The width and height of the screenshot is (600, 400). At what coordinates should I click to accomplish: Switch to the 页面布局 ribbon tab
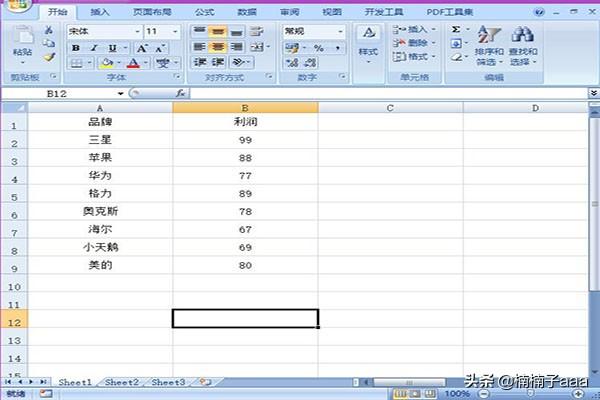tap(152, 12)
